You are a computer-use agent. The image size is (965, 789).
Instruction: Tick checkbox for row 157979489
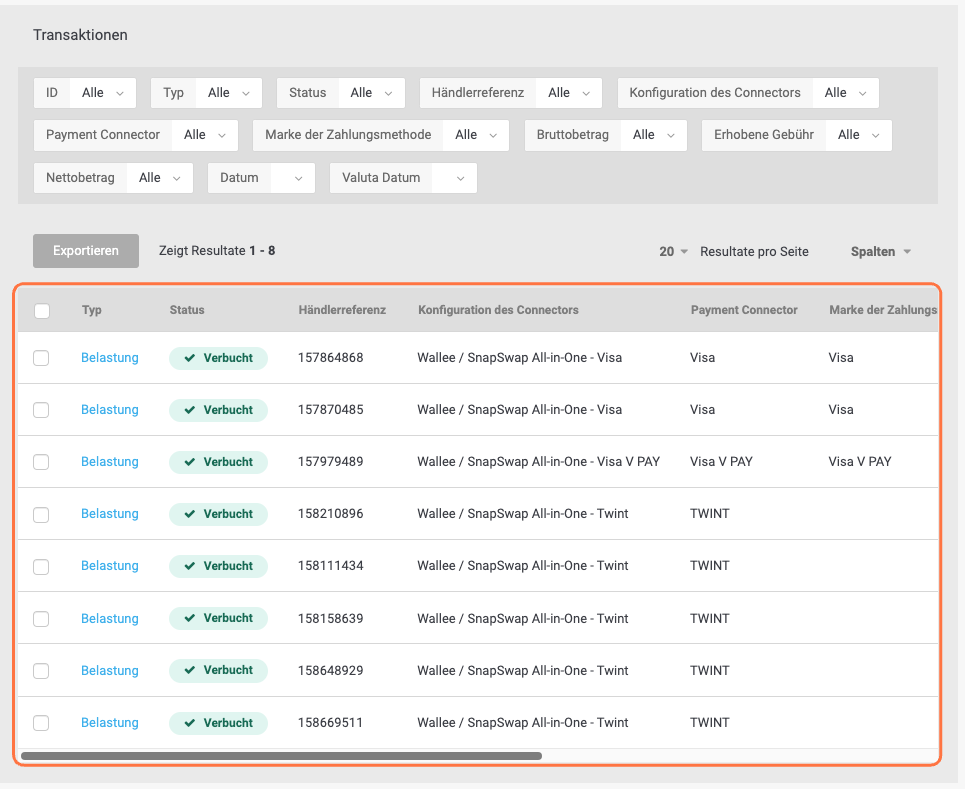(x=41, y=462)
